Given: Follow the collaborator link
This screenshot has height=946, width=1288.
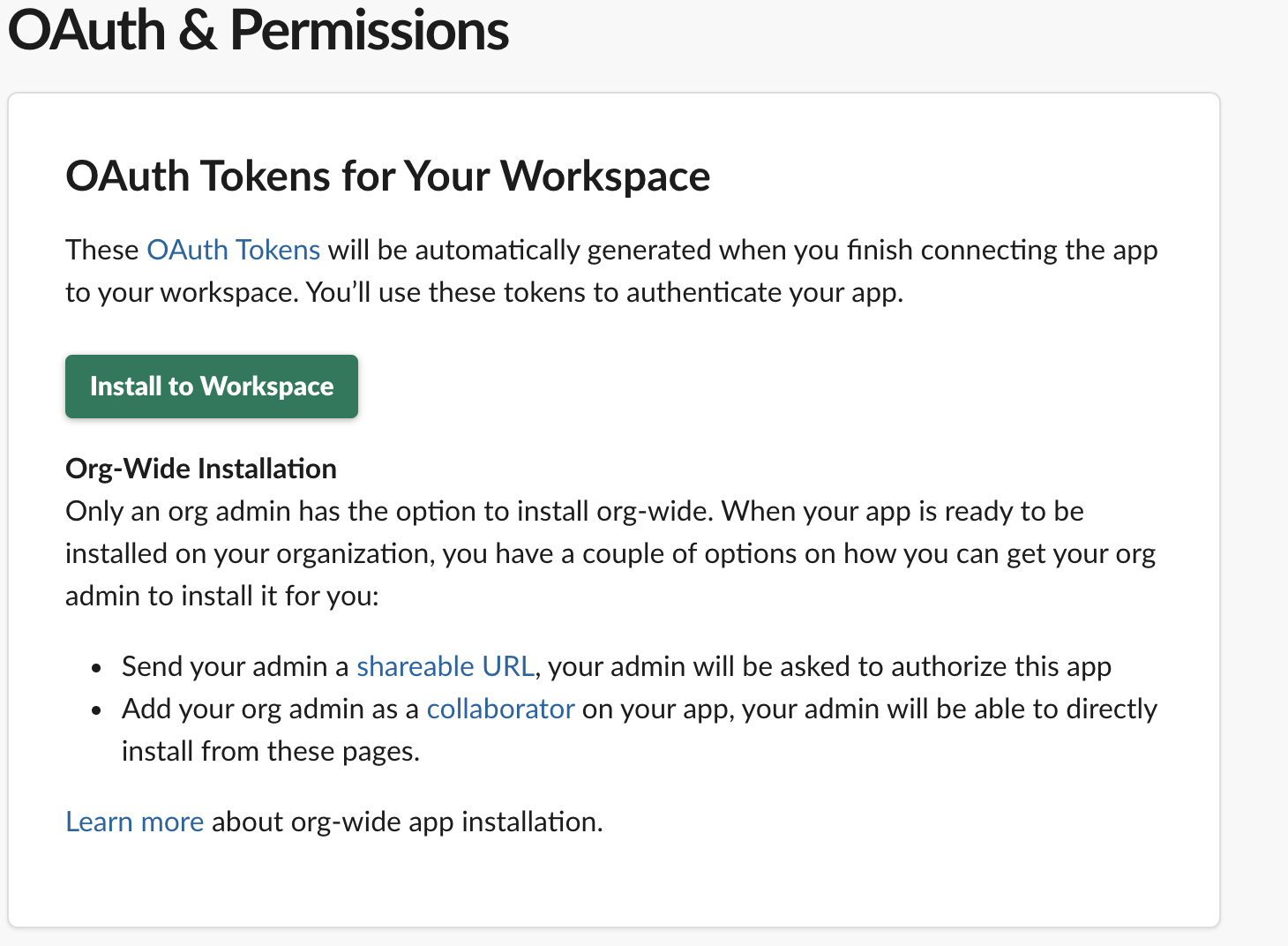Looking at the screenshot, I should 500,709.
